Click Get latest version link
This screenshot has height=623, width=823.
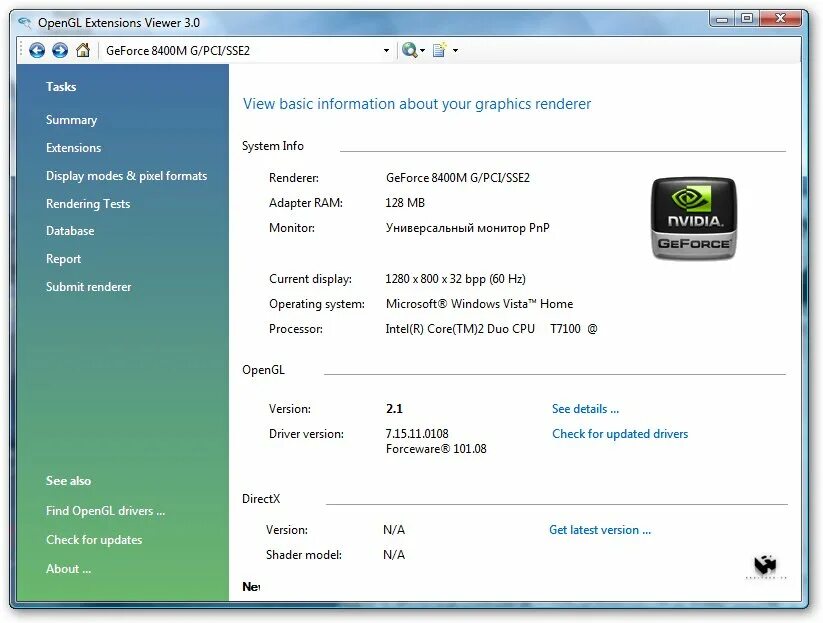click(x=600, y=530)
